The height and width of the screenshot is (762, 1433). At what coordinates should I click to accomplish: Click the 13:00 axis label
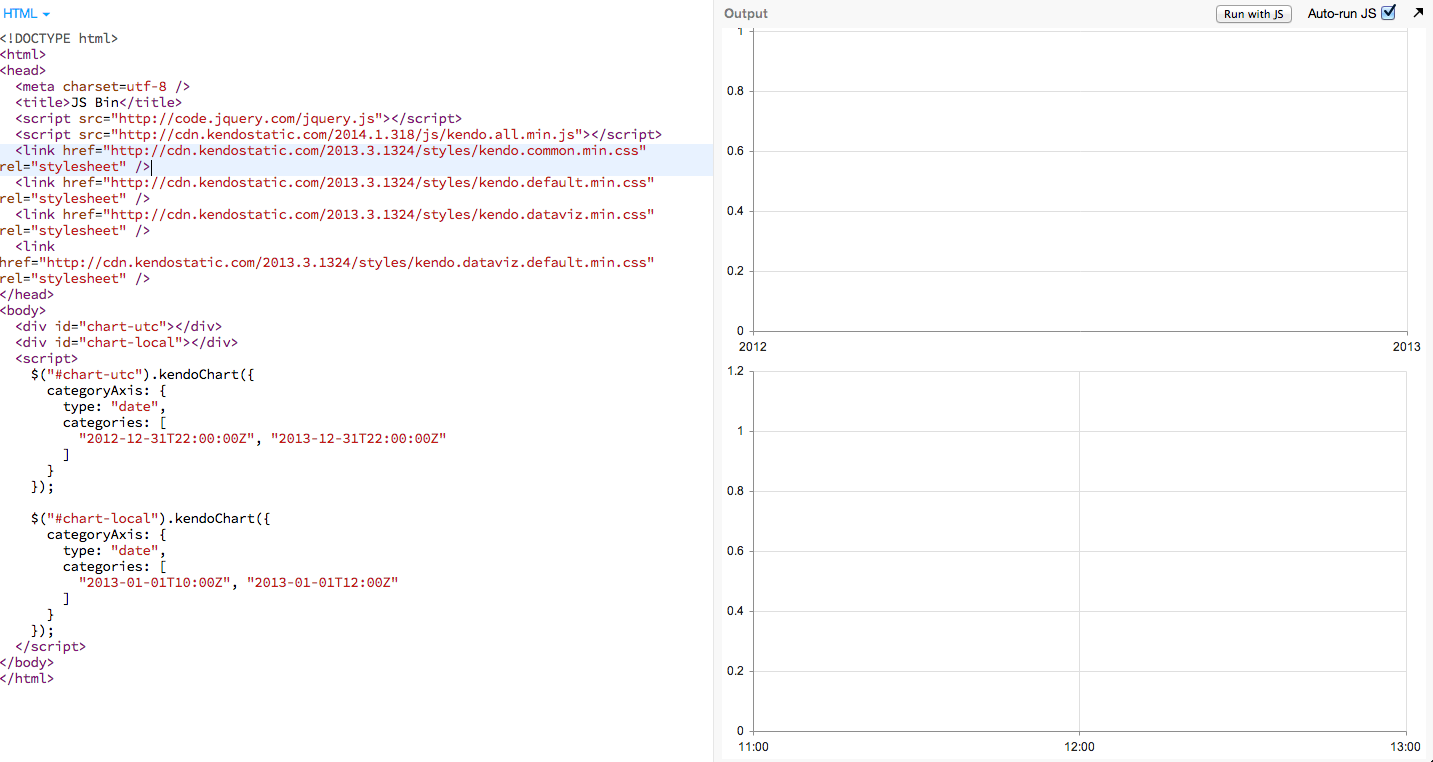[x=1405, y=747]
